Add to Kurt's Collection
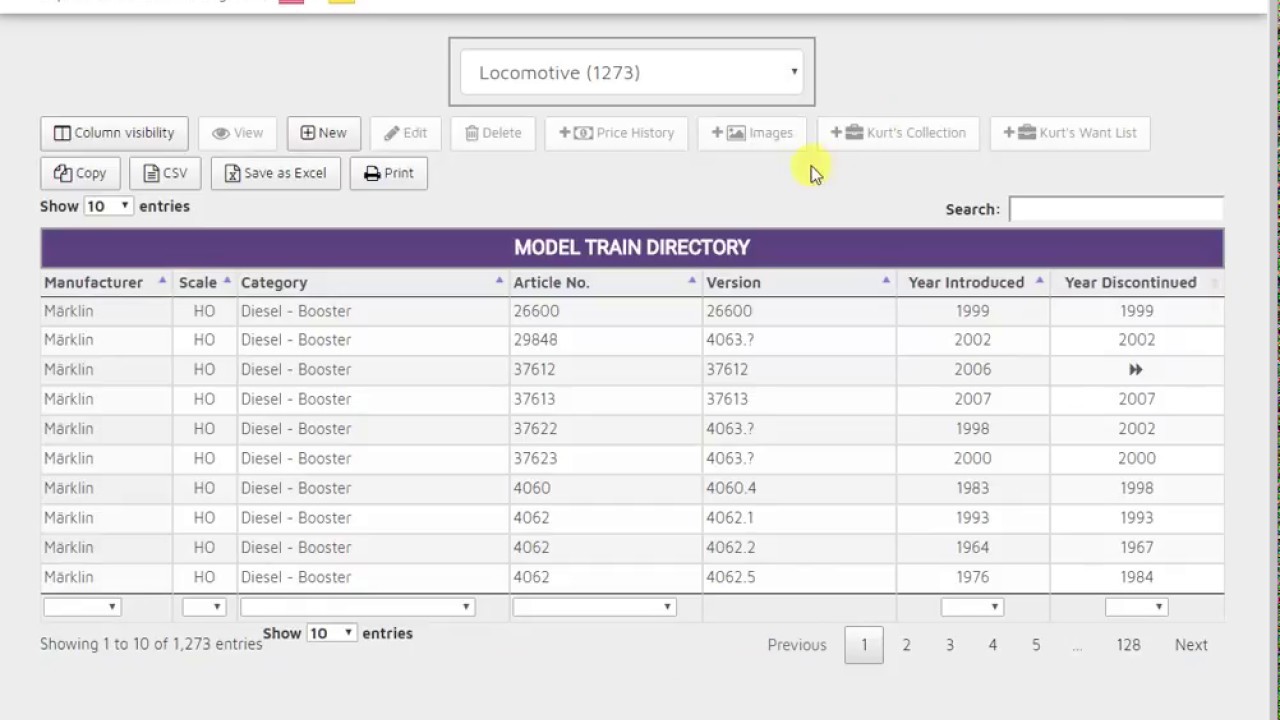 point(898,133)
